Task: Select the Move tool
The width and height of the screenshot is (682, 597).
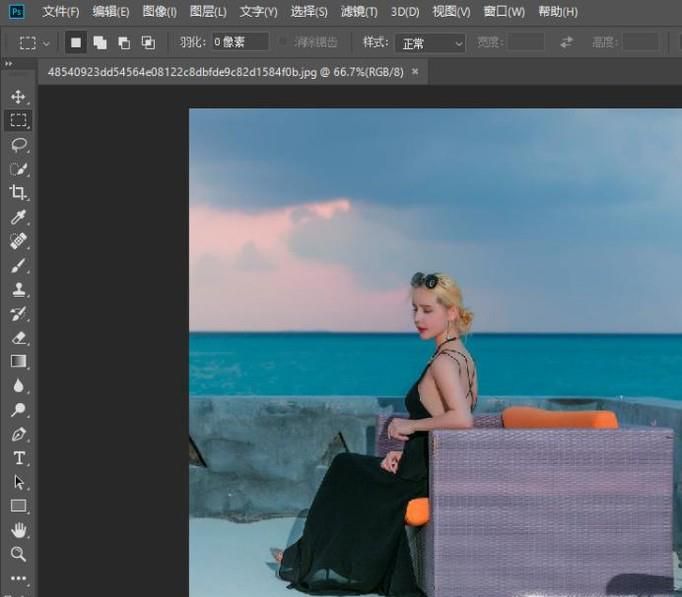Action: [x=18, y=97]
